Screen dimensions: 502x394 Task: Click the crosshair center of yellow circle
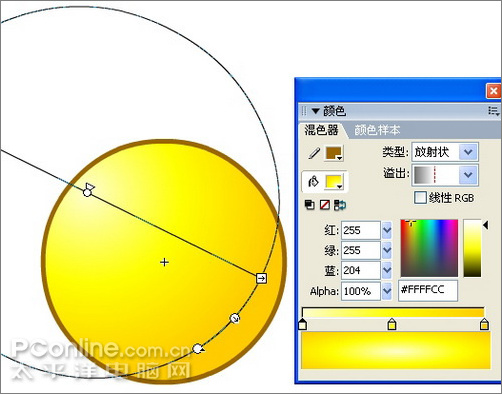pos(164,262)
